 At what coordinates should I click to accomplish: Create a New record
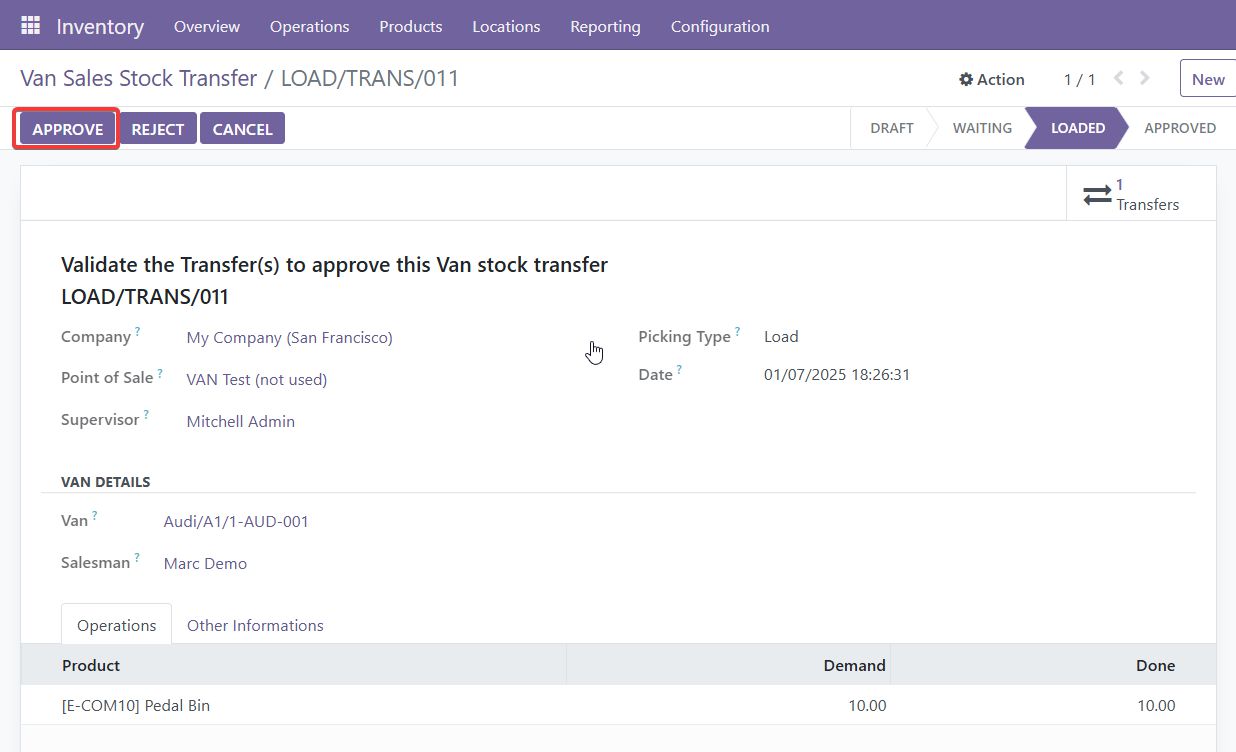[1207, 79]
